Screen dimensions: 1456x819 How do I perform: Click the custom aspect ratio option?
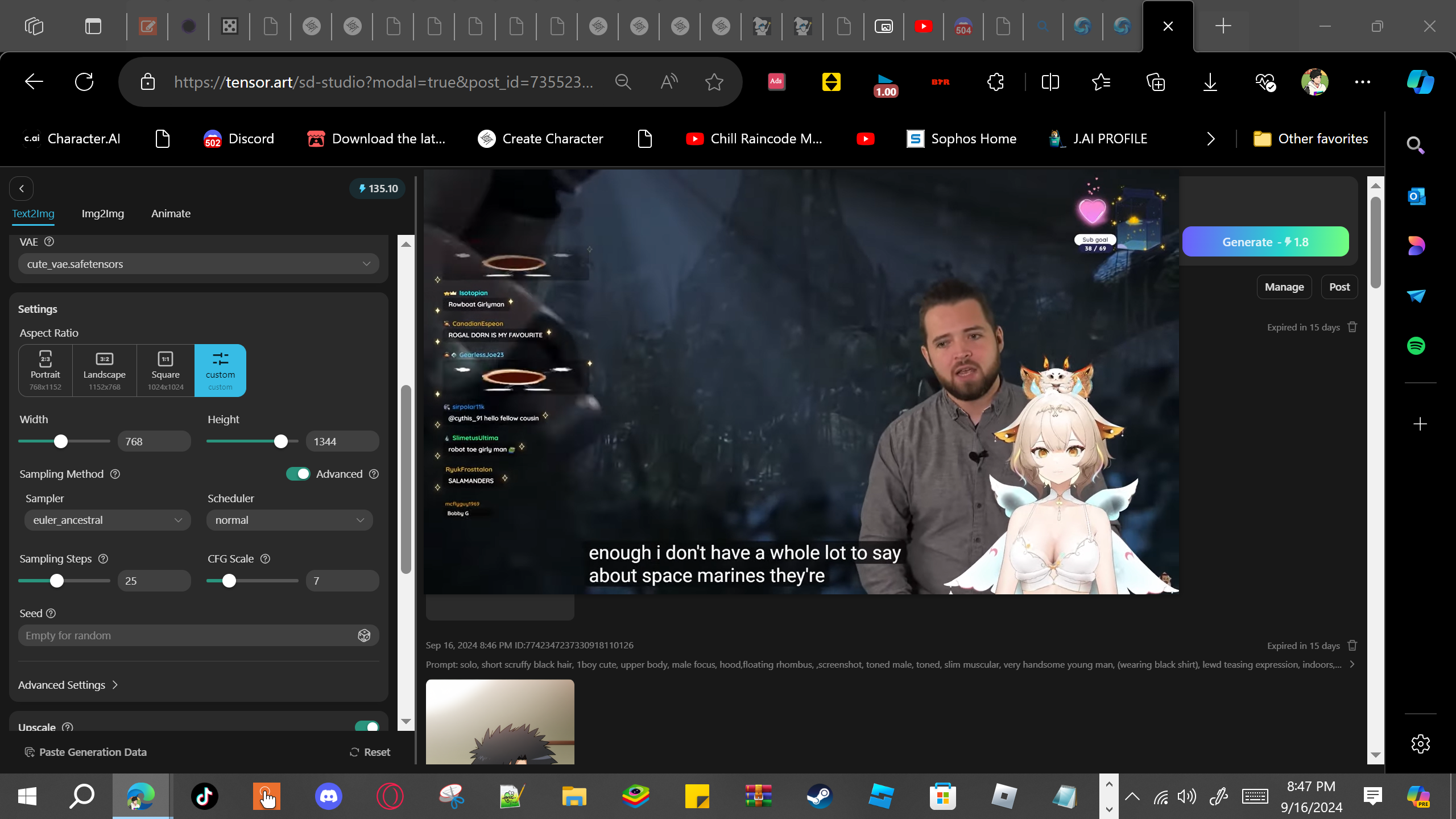pyautogui.click(x=220, y=370)
